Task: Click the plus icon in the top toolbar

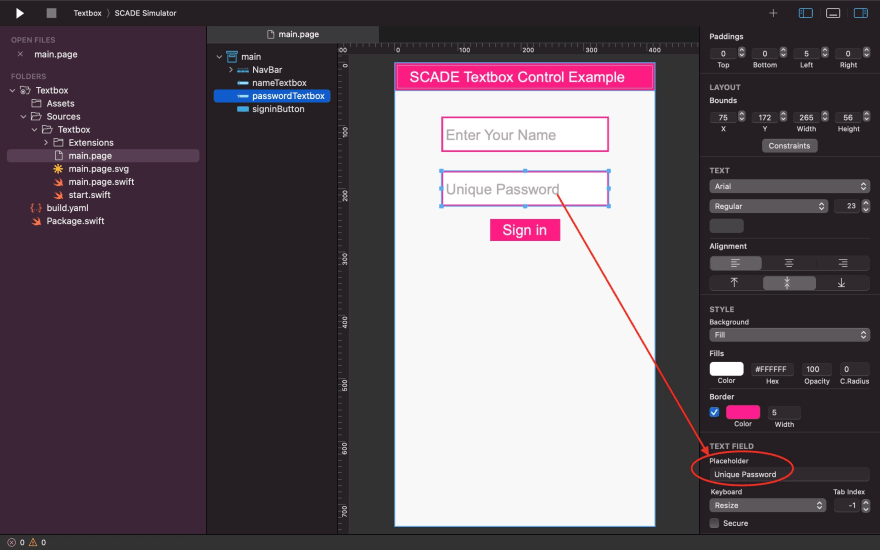Action: click(x=773, y=13)
